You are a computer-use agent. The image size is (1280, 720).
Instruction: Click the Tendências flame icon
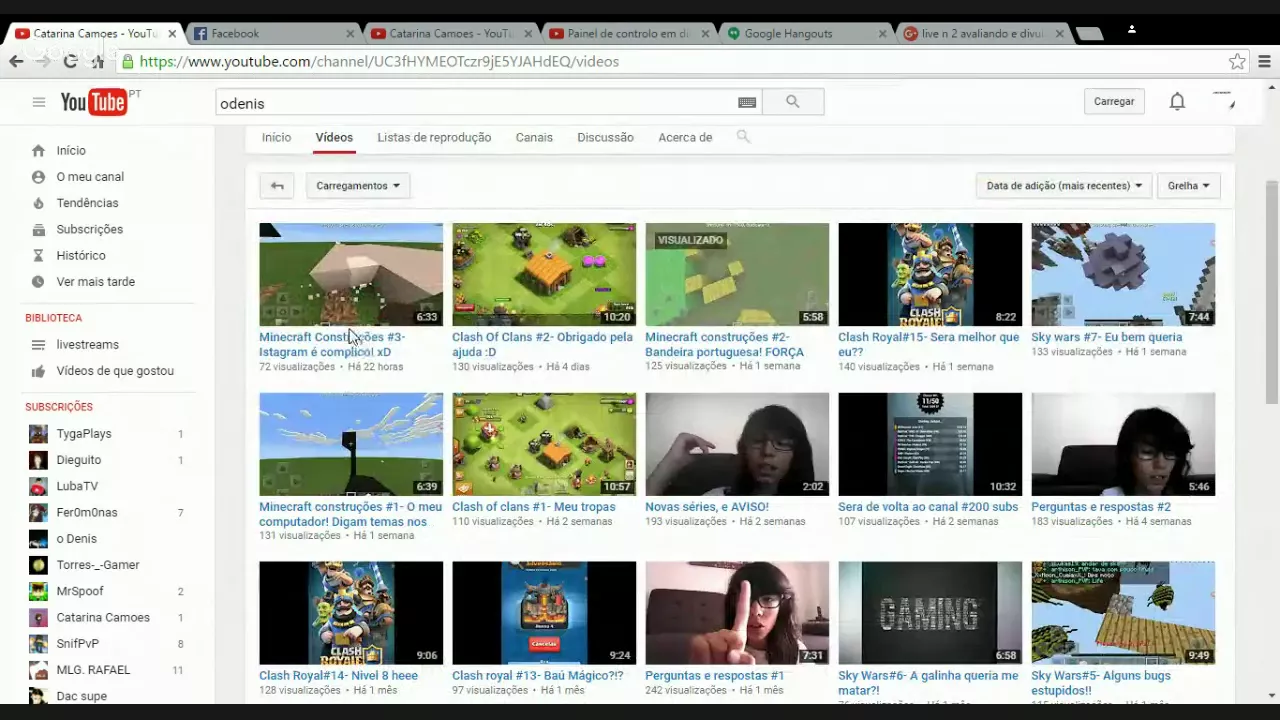pos(38,203)
